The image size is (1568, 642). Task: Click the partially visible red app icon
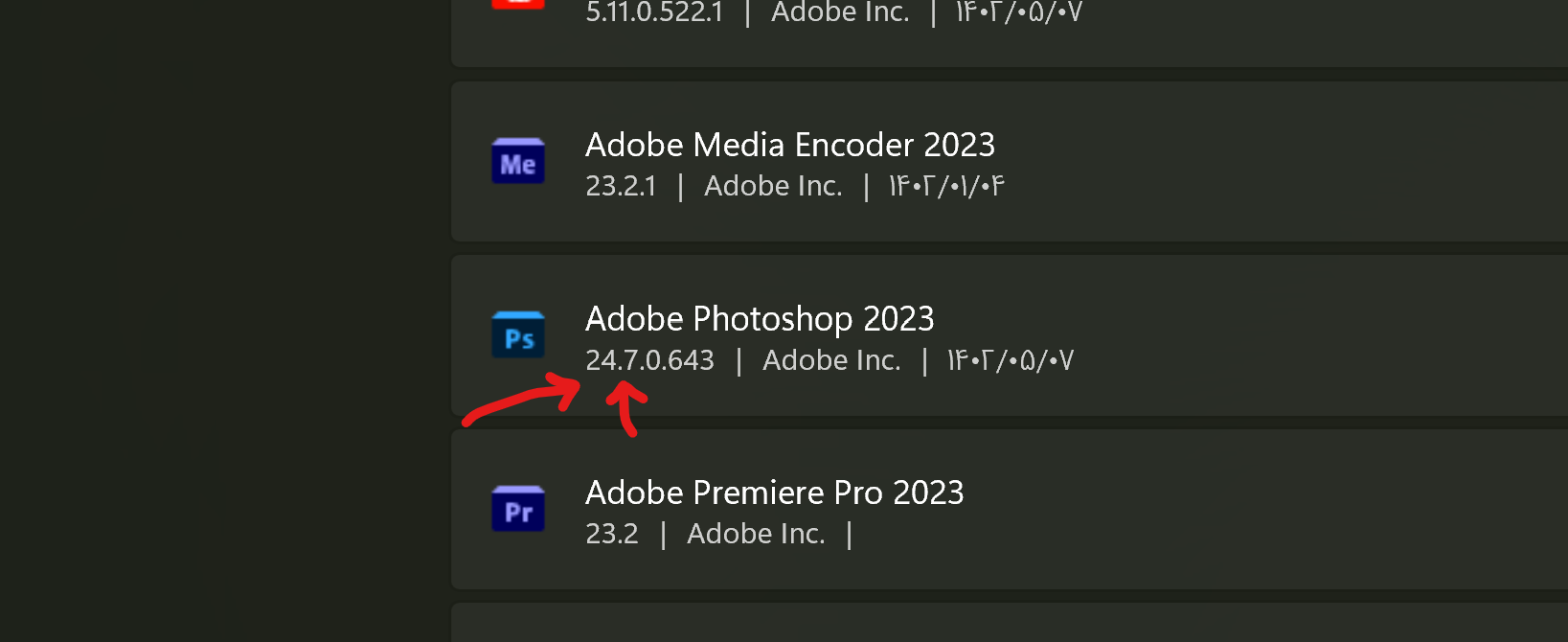coord(518,4)
